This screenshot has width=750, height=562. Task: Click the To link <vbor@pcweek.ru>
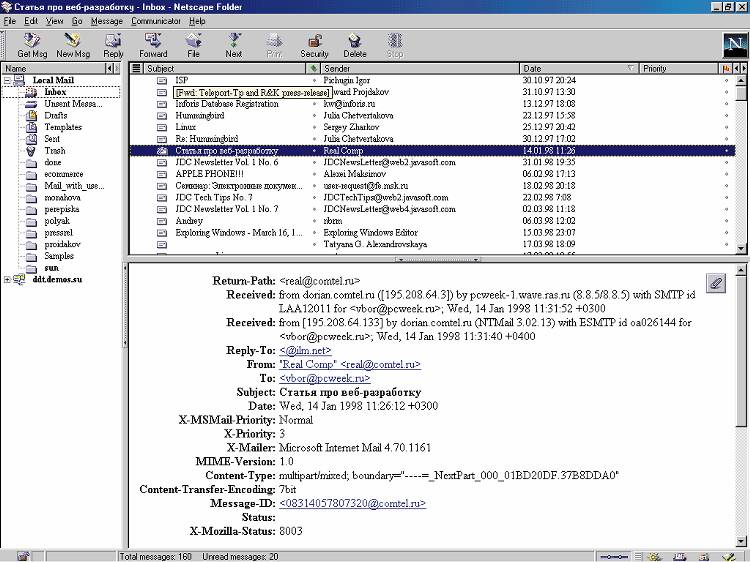(324, 378)
